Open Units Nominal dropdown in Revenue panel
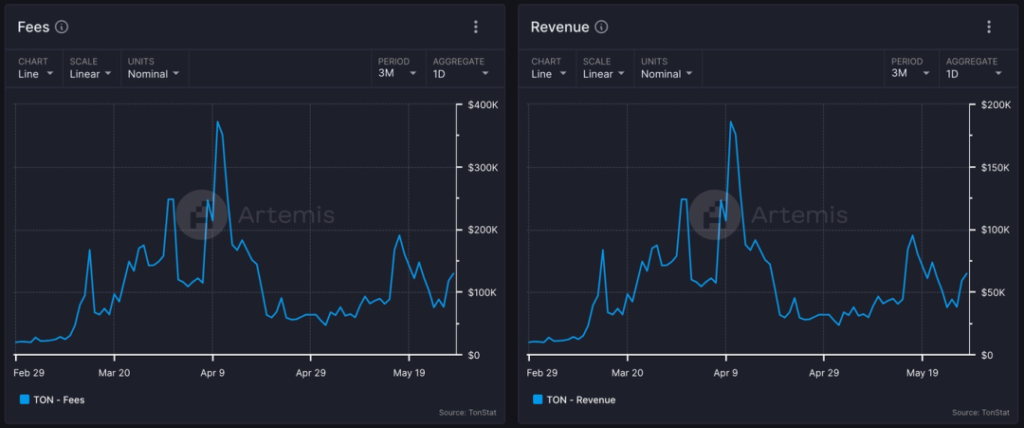The width and height of the screenshot is (1024, 428). point(666,73)
